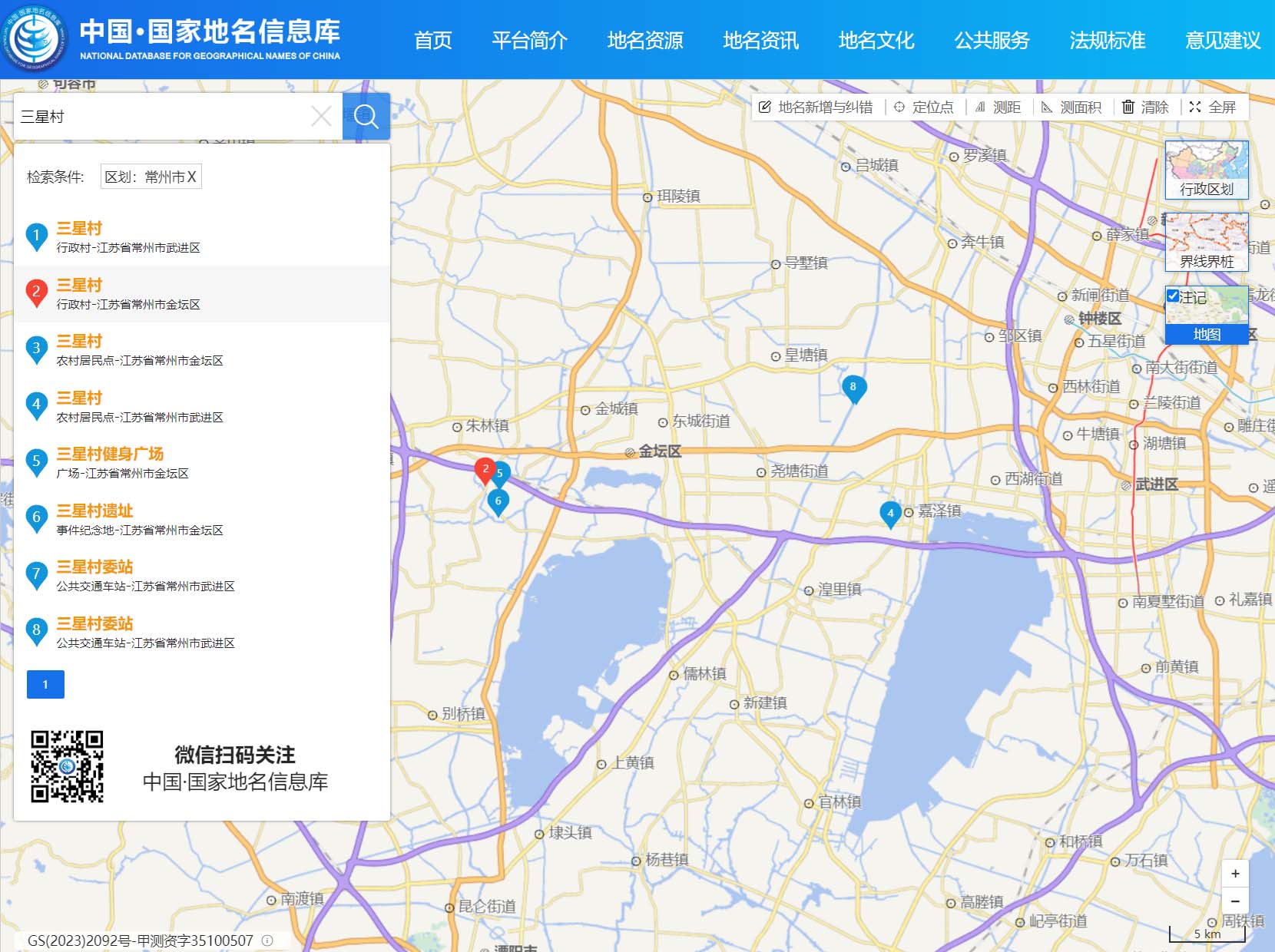
Task: Click 清除 trash to clear the map
Action: 1145,107
